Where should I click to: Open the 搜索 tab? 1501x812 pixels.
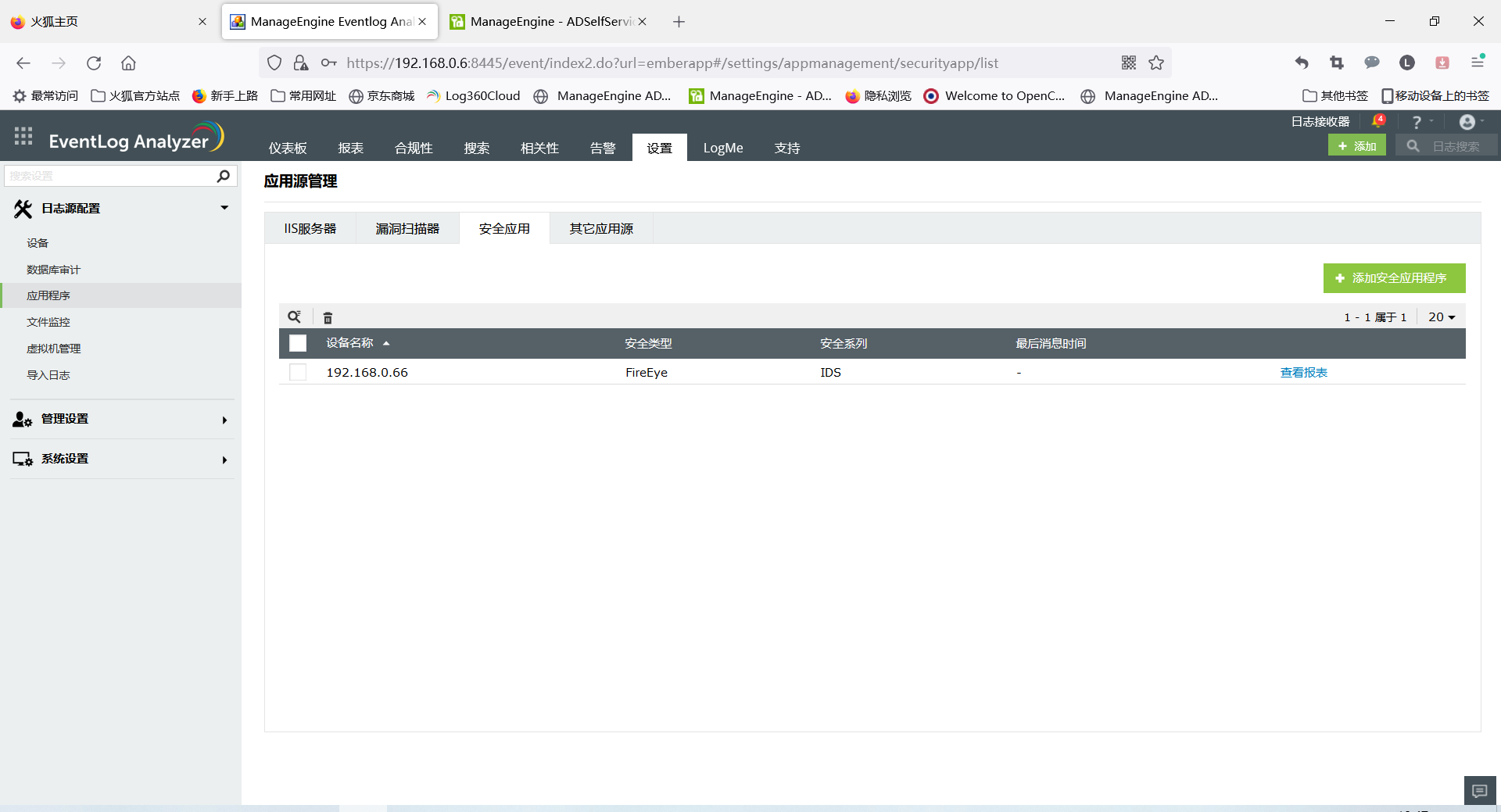[x=477, y=148]
